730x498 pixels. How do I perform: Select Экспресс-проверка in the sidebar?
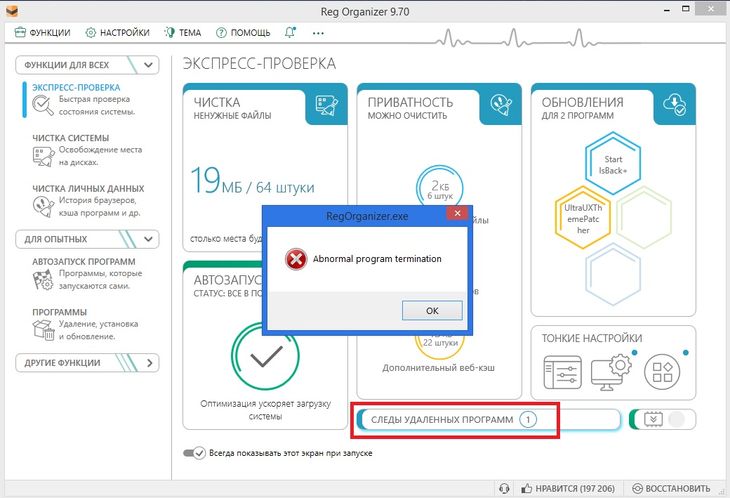point(83,99)
